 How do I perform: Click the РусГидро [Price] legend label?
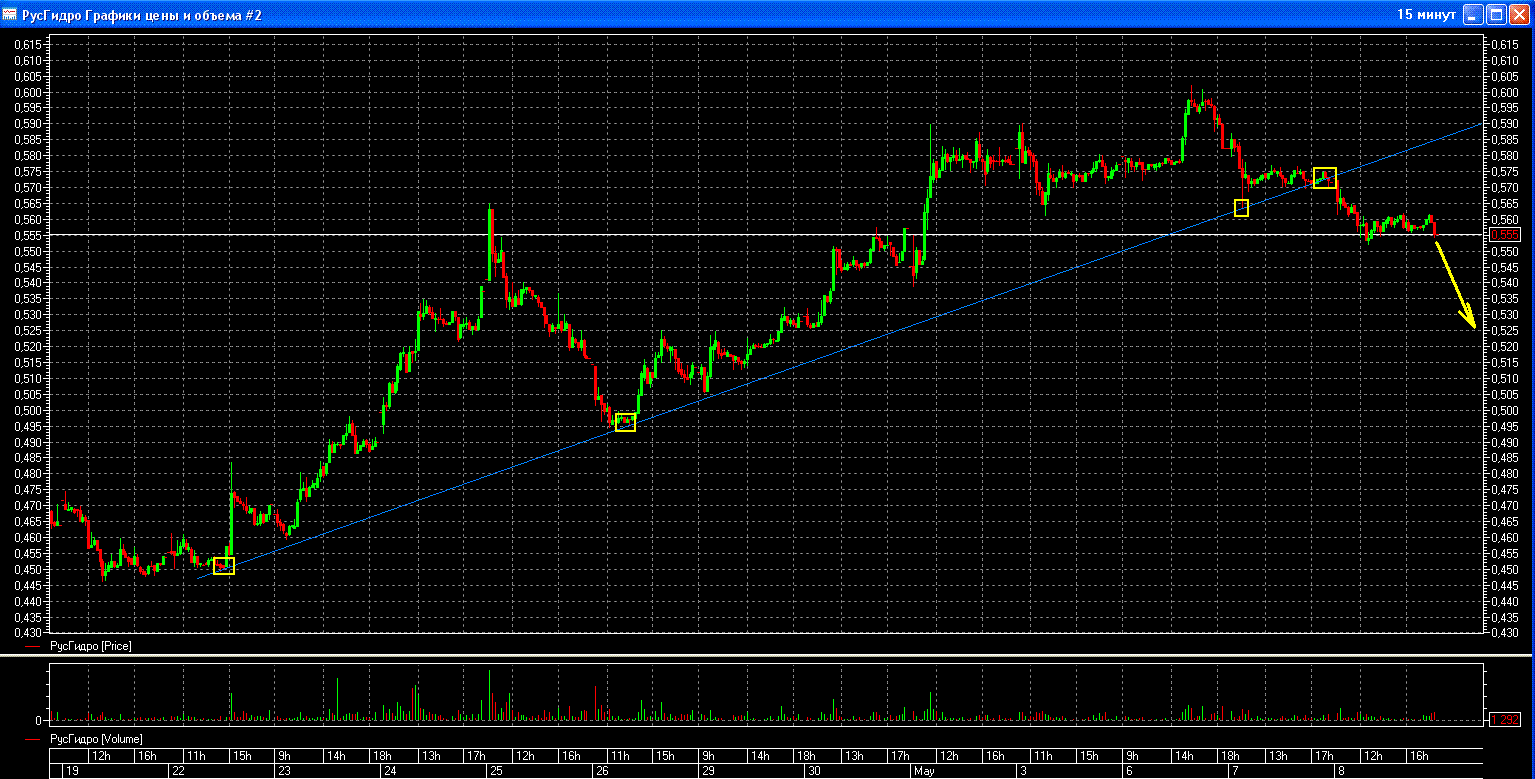(90, 647)
